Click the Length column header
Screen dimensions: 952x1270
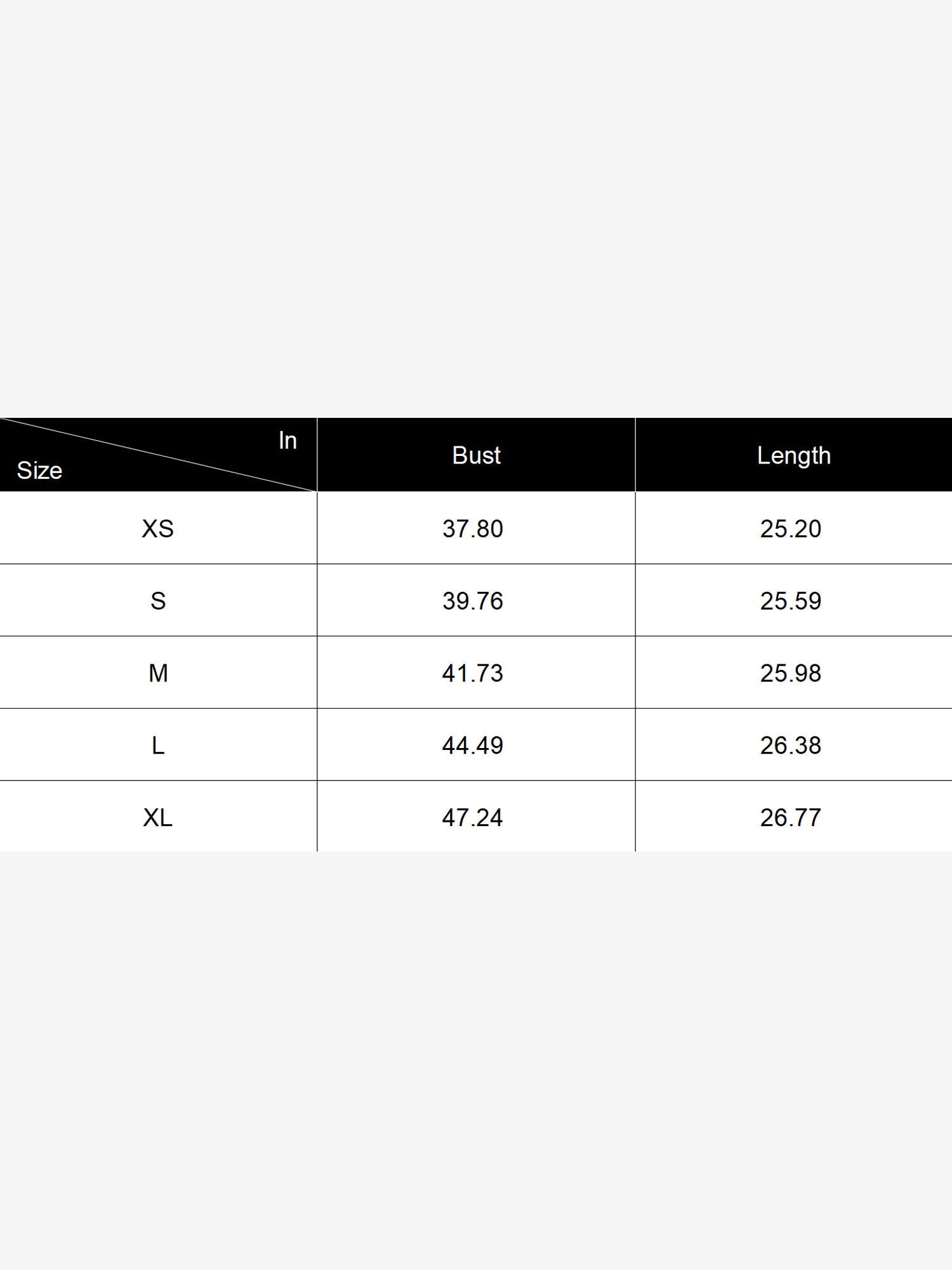click(793, 456)
